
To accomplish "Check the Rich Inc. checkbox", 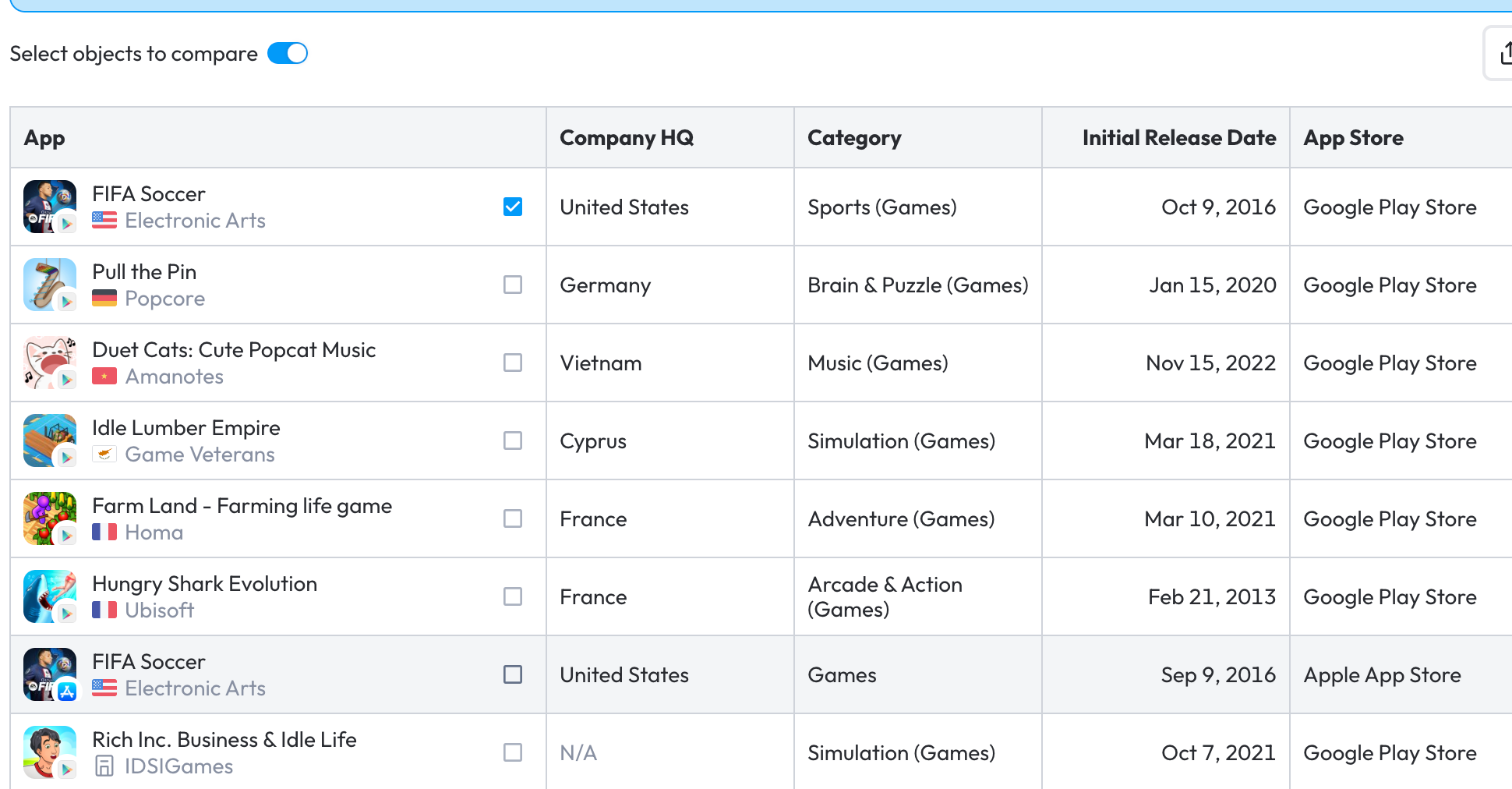I will point(513,752).
